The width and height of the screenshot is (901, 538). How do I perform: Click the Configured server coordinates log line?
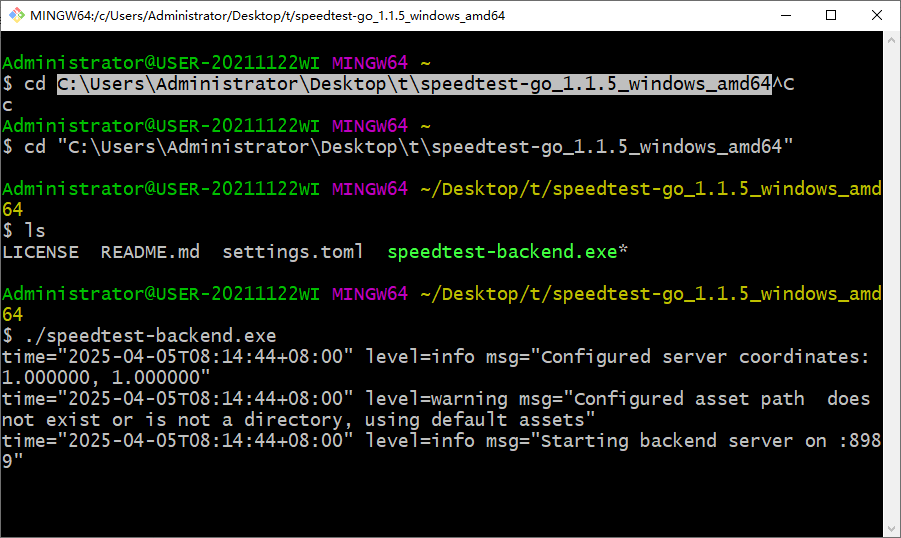coord(436,367)
